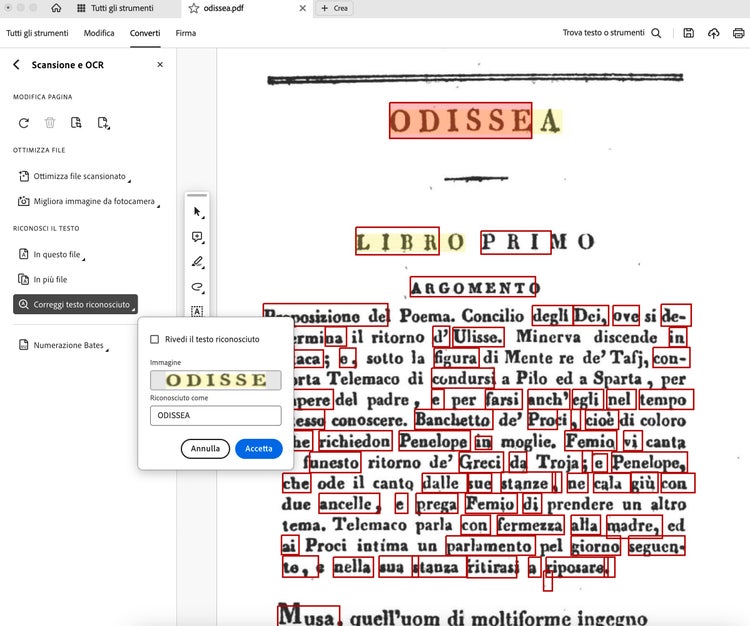Rotate the page with the rotate icon
This screenshot has width=750, height=626.
tap(23, 123)
